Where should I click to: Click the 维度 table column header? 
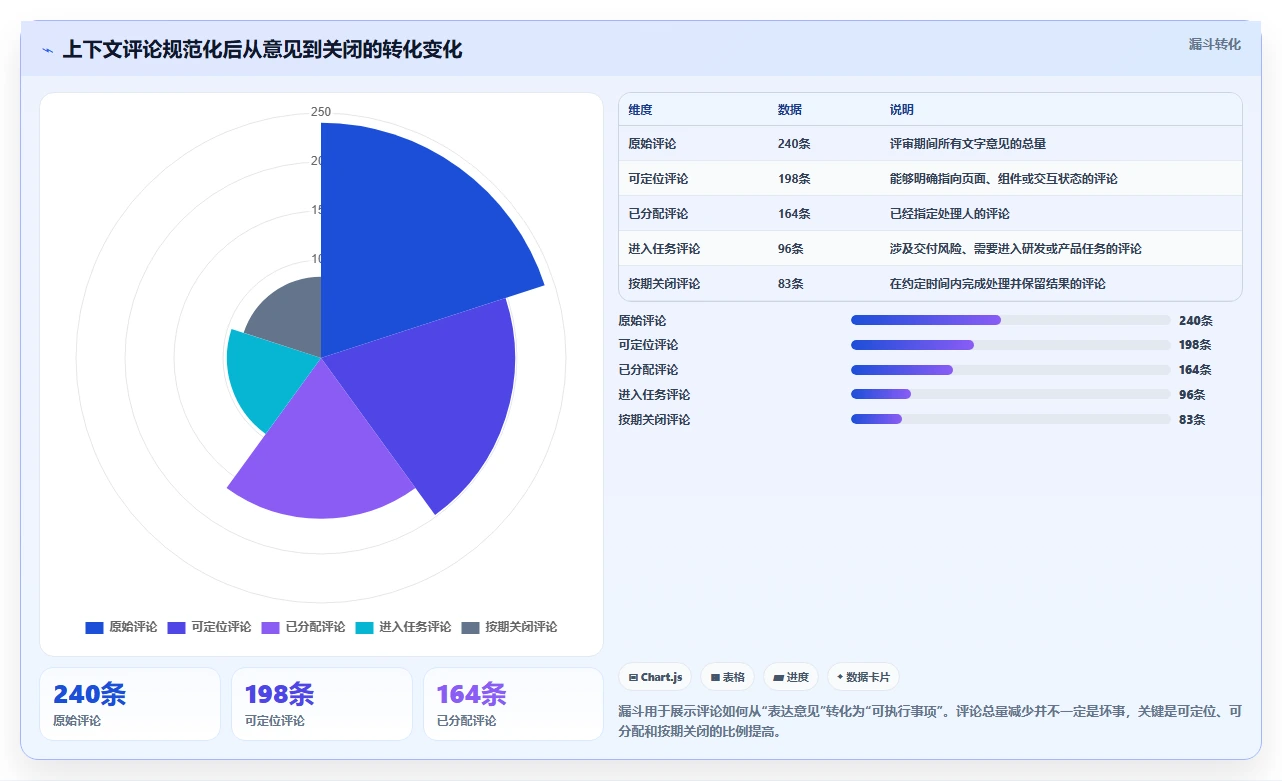pyautogui.click(x=640, y=110)
